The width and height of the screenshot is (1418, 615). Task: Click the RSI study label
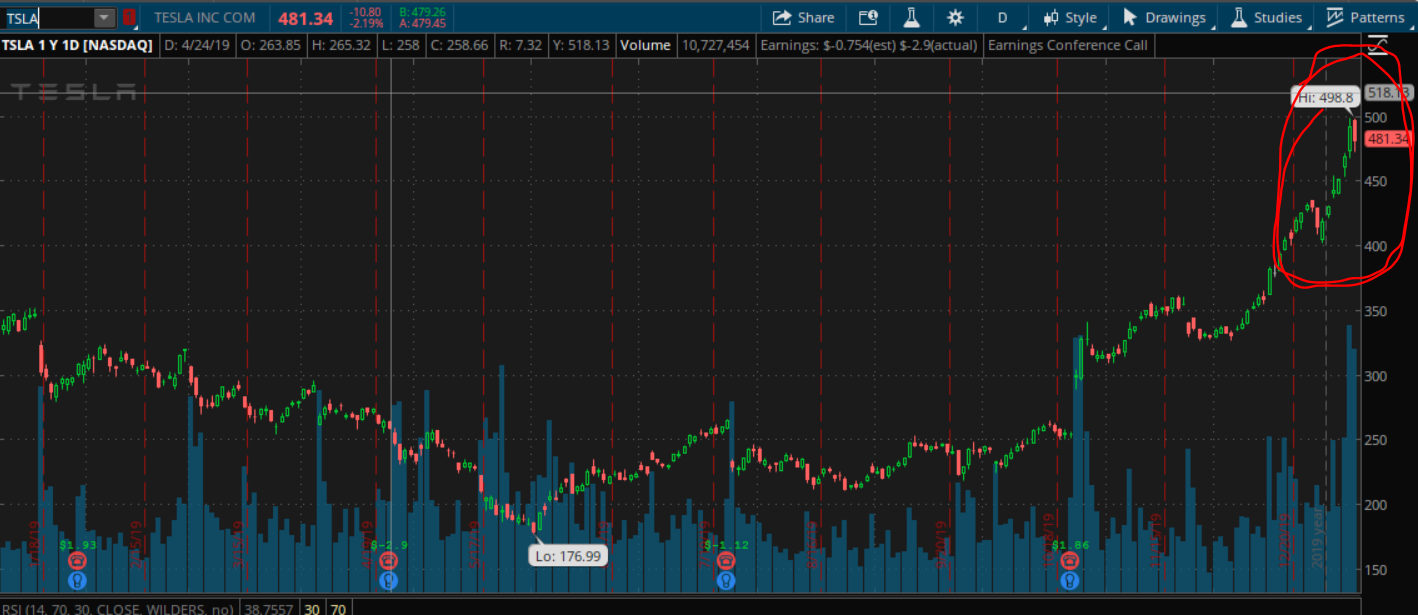(122, 607)
